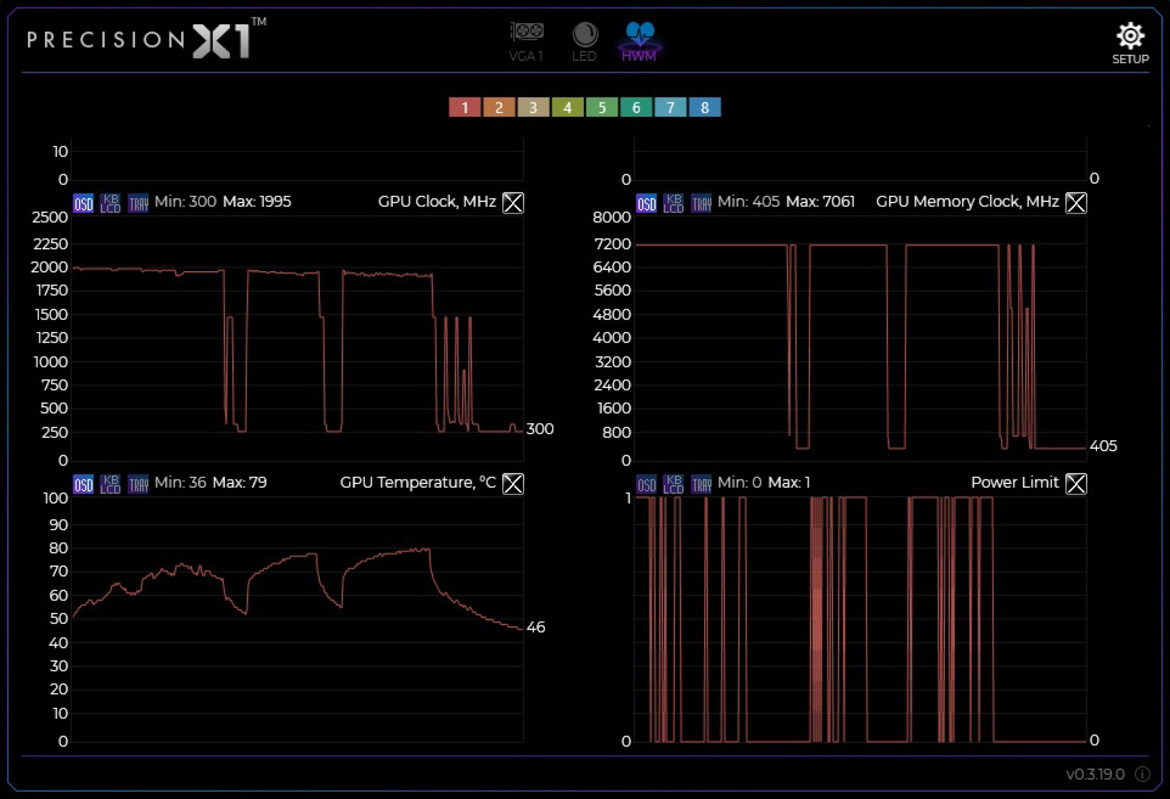The image size is (1170, 799).
Task: Click the Min: 36 temperature value
Action: 180,483
